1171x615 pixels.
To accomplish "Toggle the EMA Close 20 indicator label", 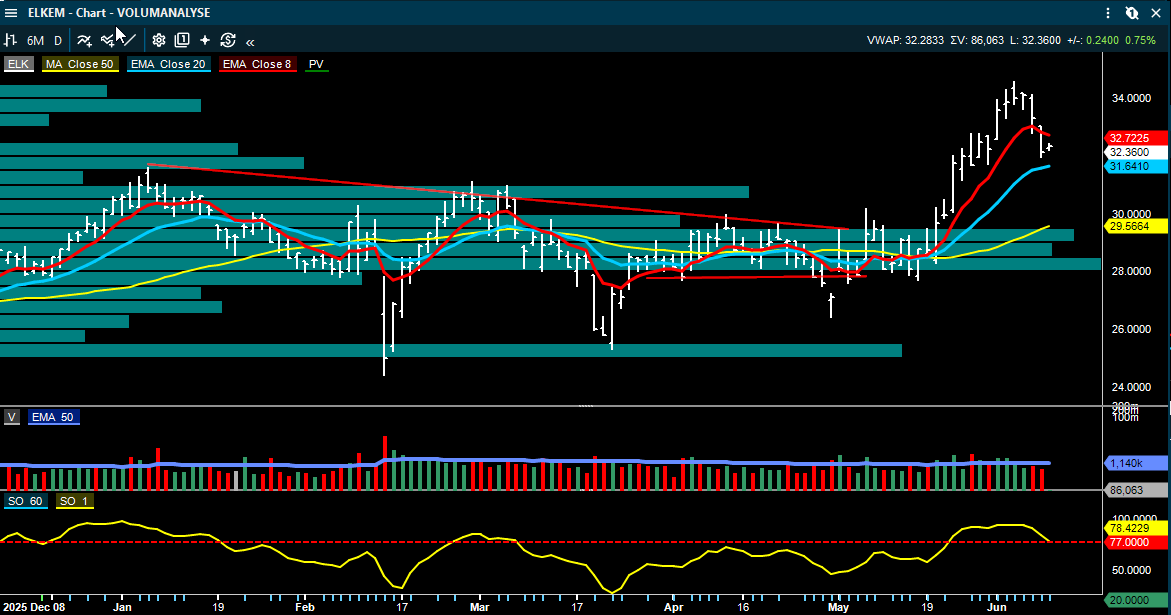I will [x=168, y=64].
